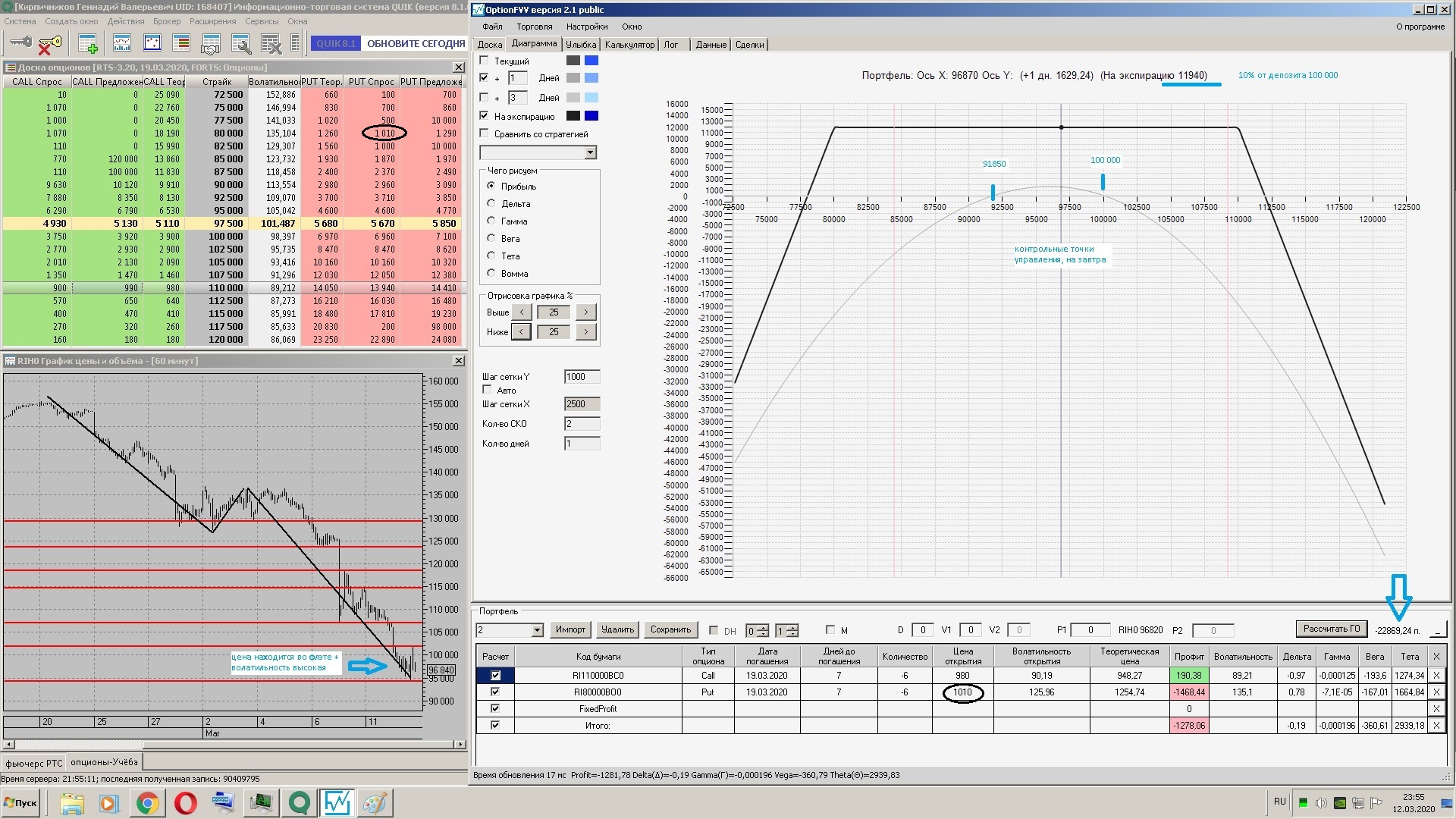Image resolution: width=1456 pixels, height=819 pixels.
Task: Switch to the 'Улыбка' tab
Action: [x=581, y=45]
